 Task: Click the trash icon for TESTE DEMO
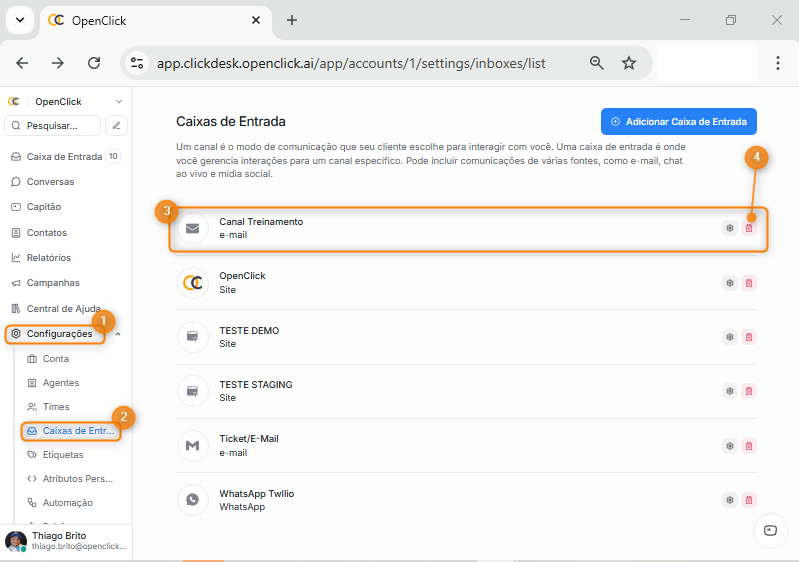pyautogui.click(x=749, y=337)
